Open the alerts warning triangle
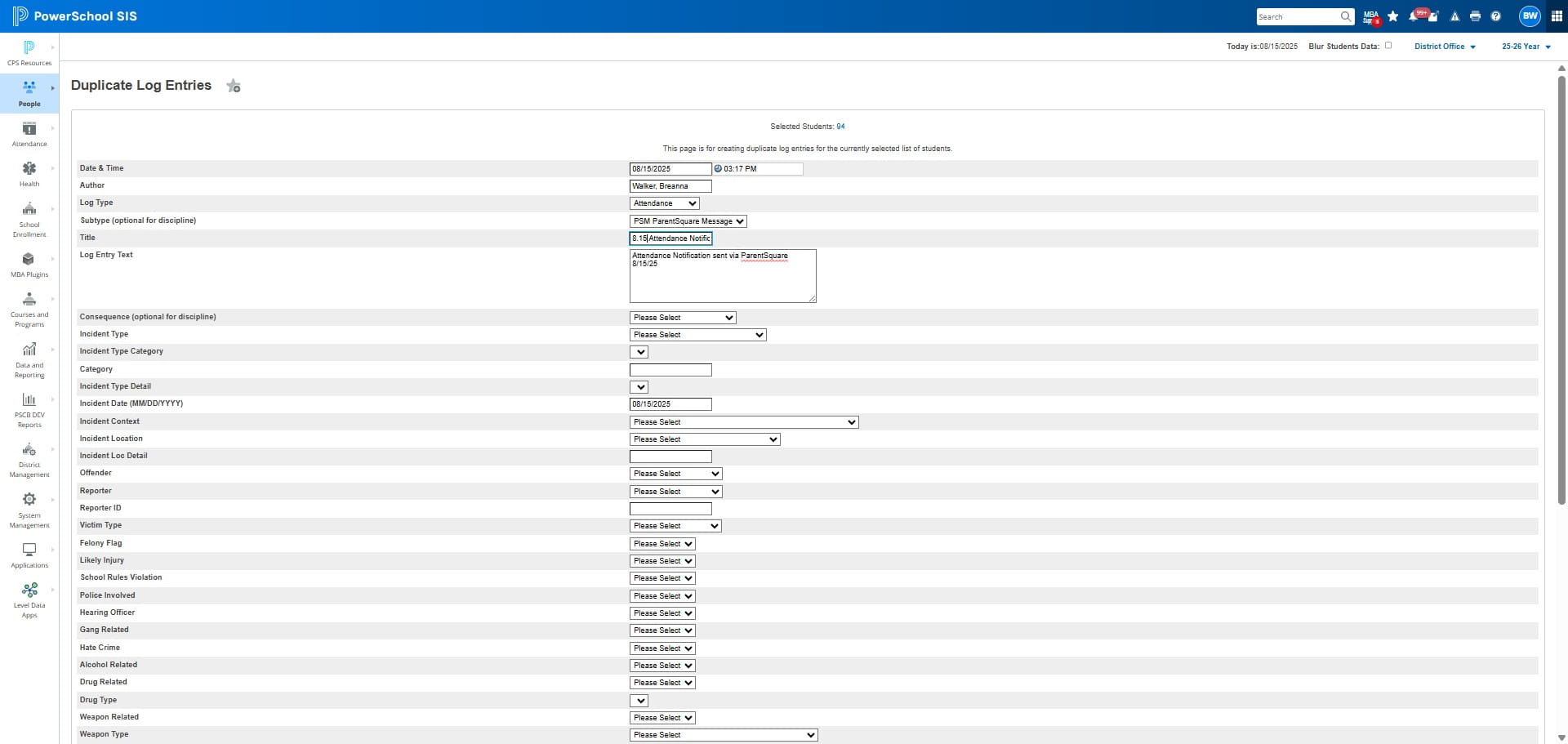The width and height of the screenshot is (1568, 744). click(x=1454, y=16)
